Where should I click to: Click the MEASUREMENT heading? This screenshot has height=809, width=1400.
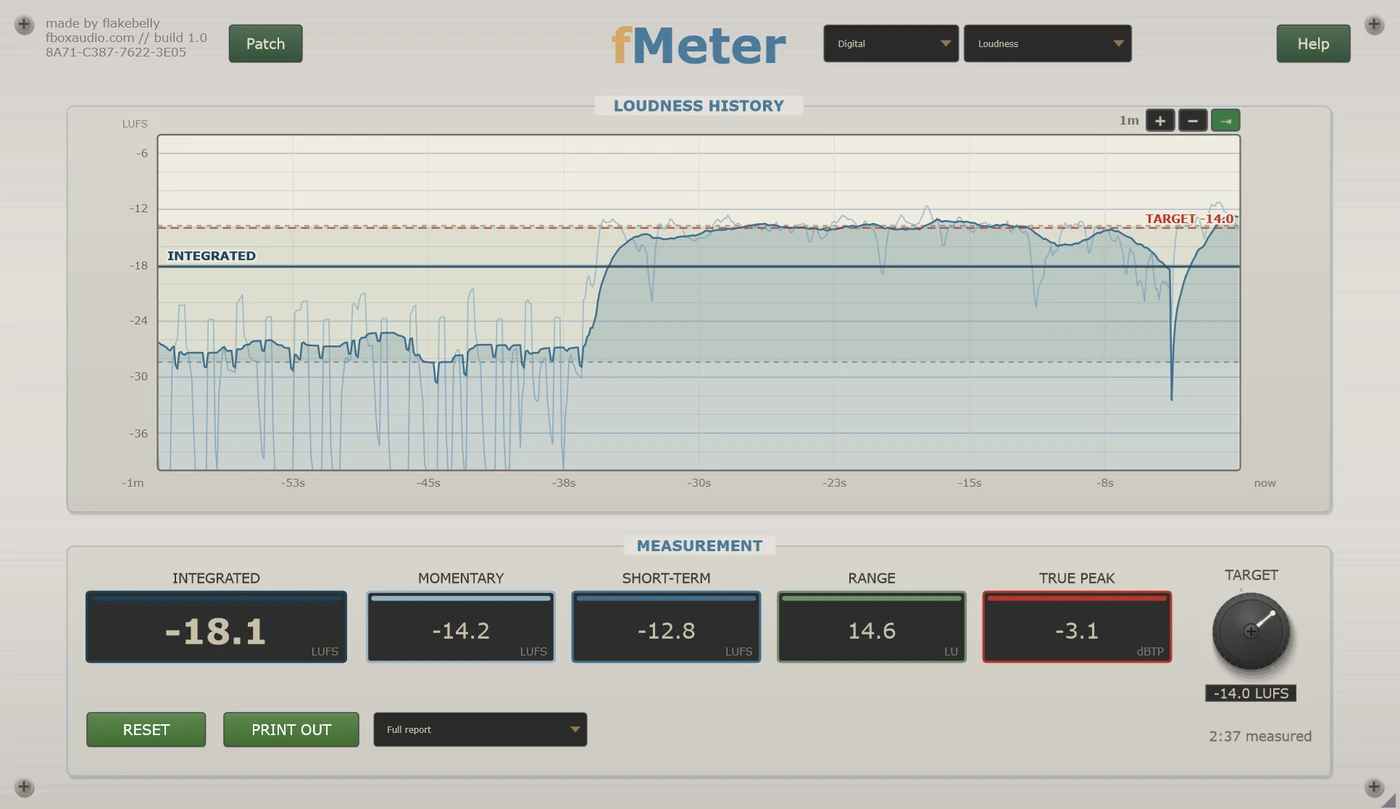(x=699, y=545)
